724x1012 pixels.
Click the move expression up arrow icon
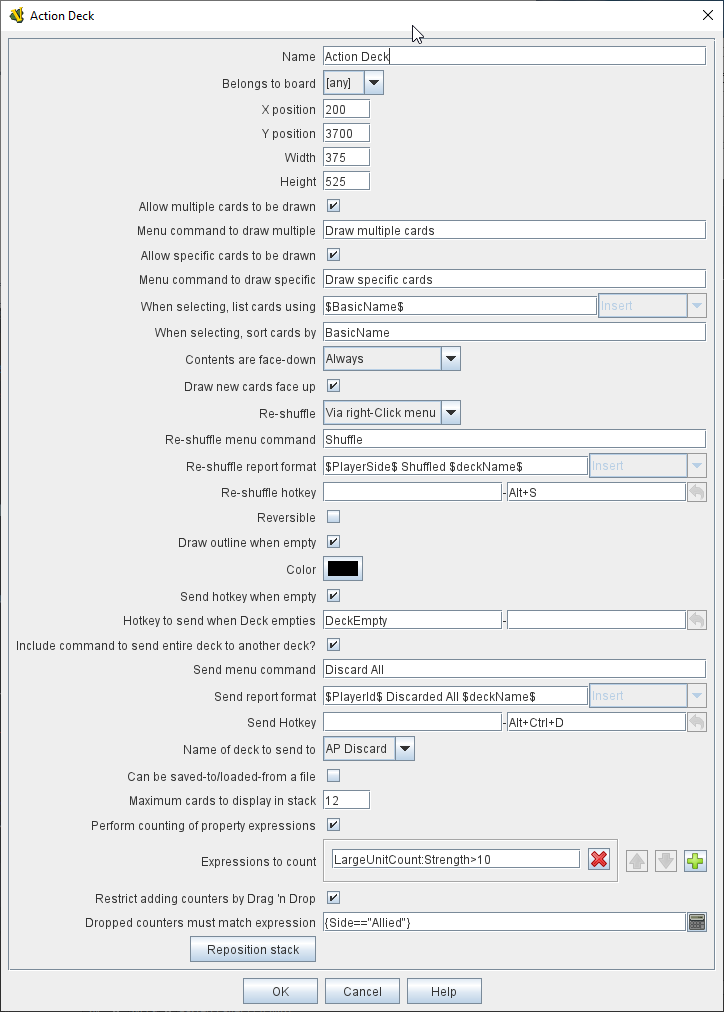[637, 860]
